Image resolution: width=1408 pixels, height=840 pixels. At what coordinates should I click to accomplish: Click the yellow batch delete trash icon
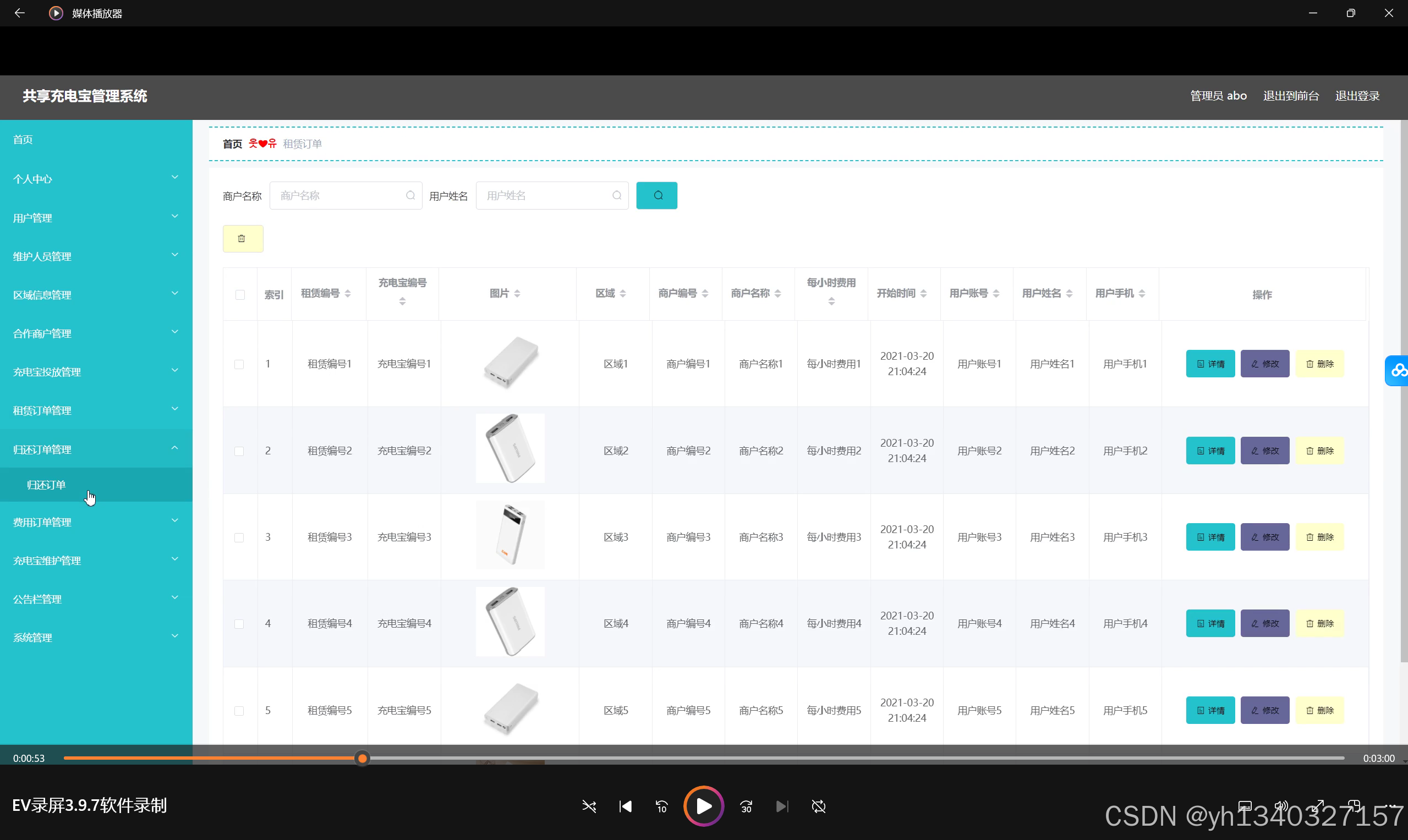click(x=242, y=238)
